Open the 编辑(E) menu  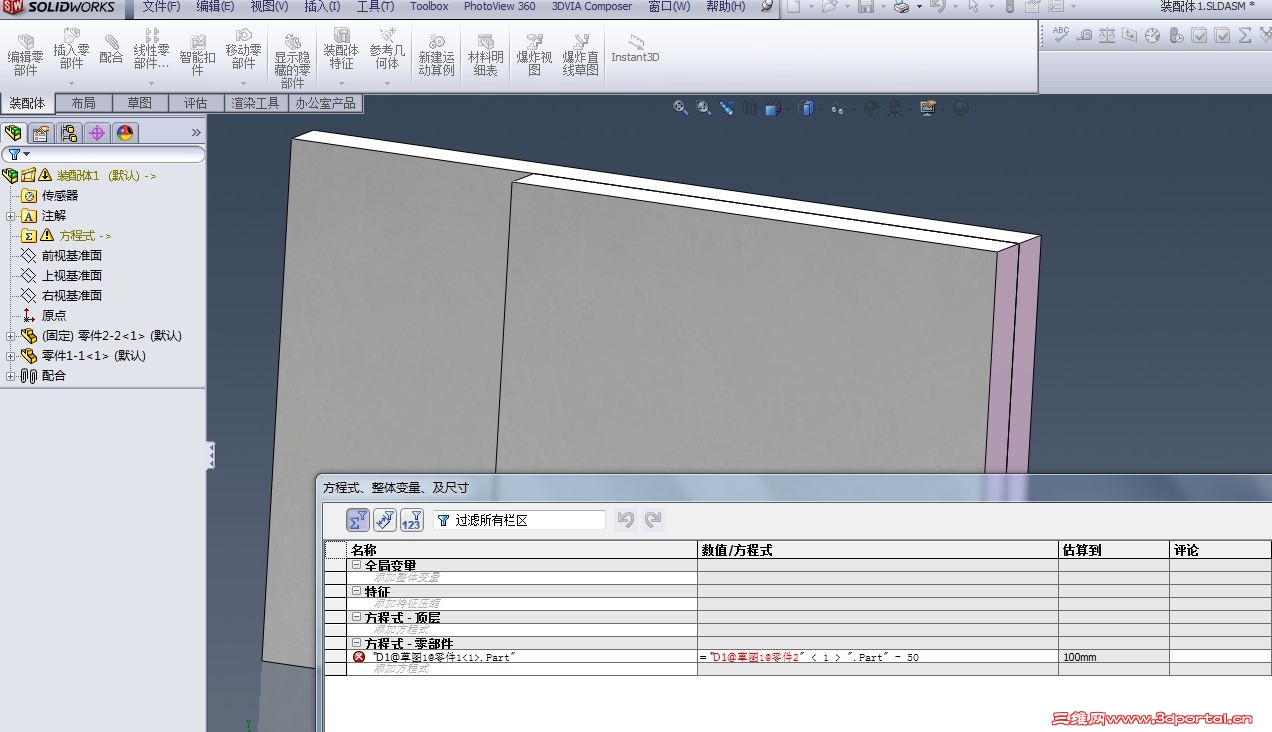(215, 7)
